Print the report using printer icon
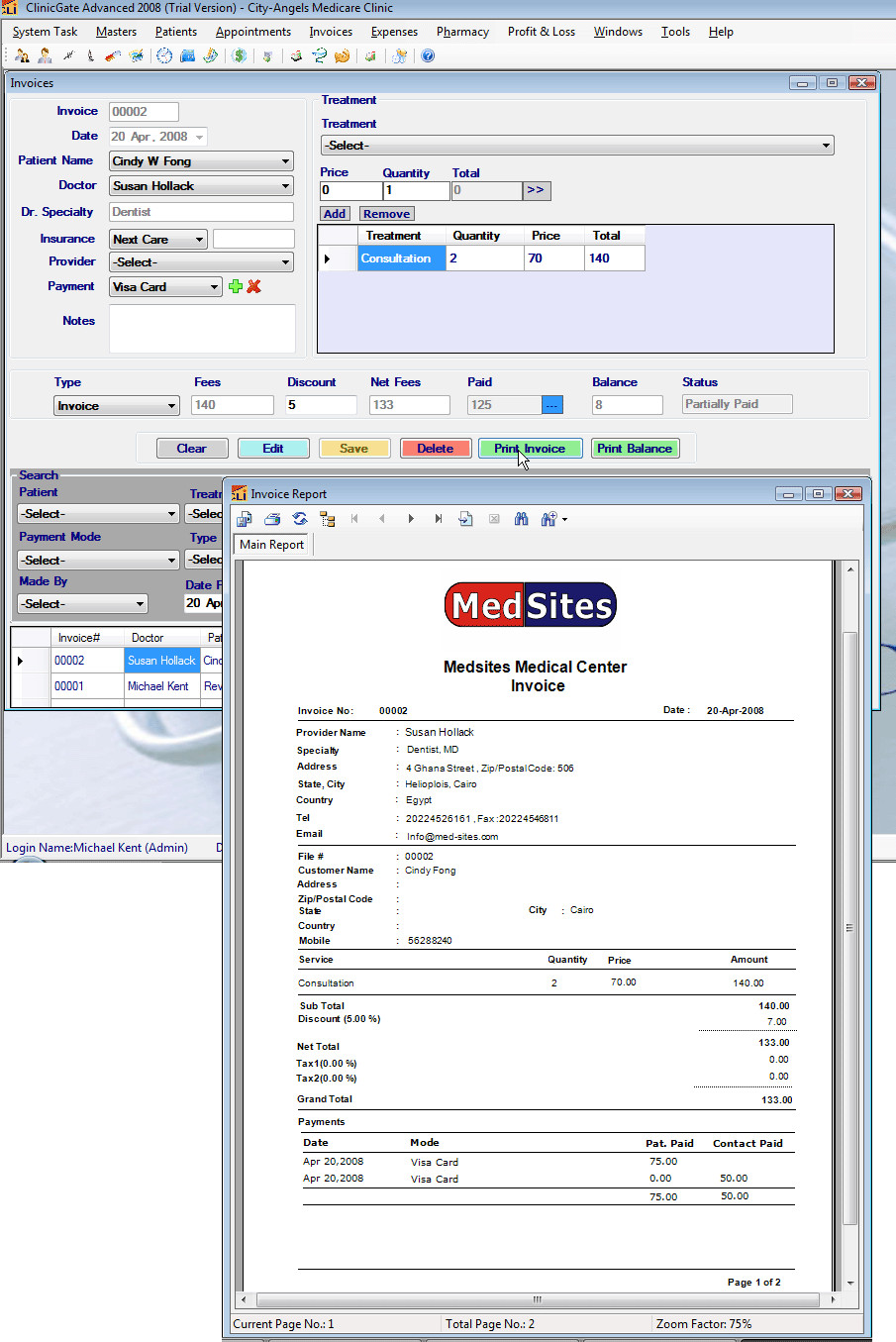This screenshot has height=1342, width=896. (x=272, y=519)
